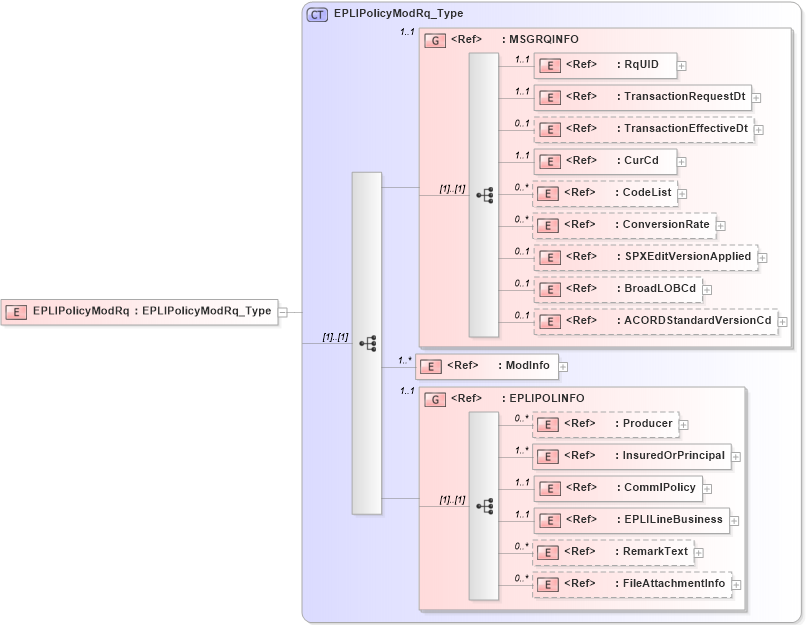Click the CT icon beside EPLIPolicyModRq_Type header

click(x=316, y=15)
